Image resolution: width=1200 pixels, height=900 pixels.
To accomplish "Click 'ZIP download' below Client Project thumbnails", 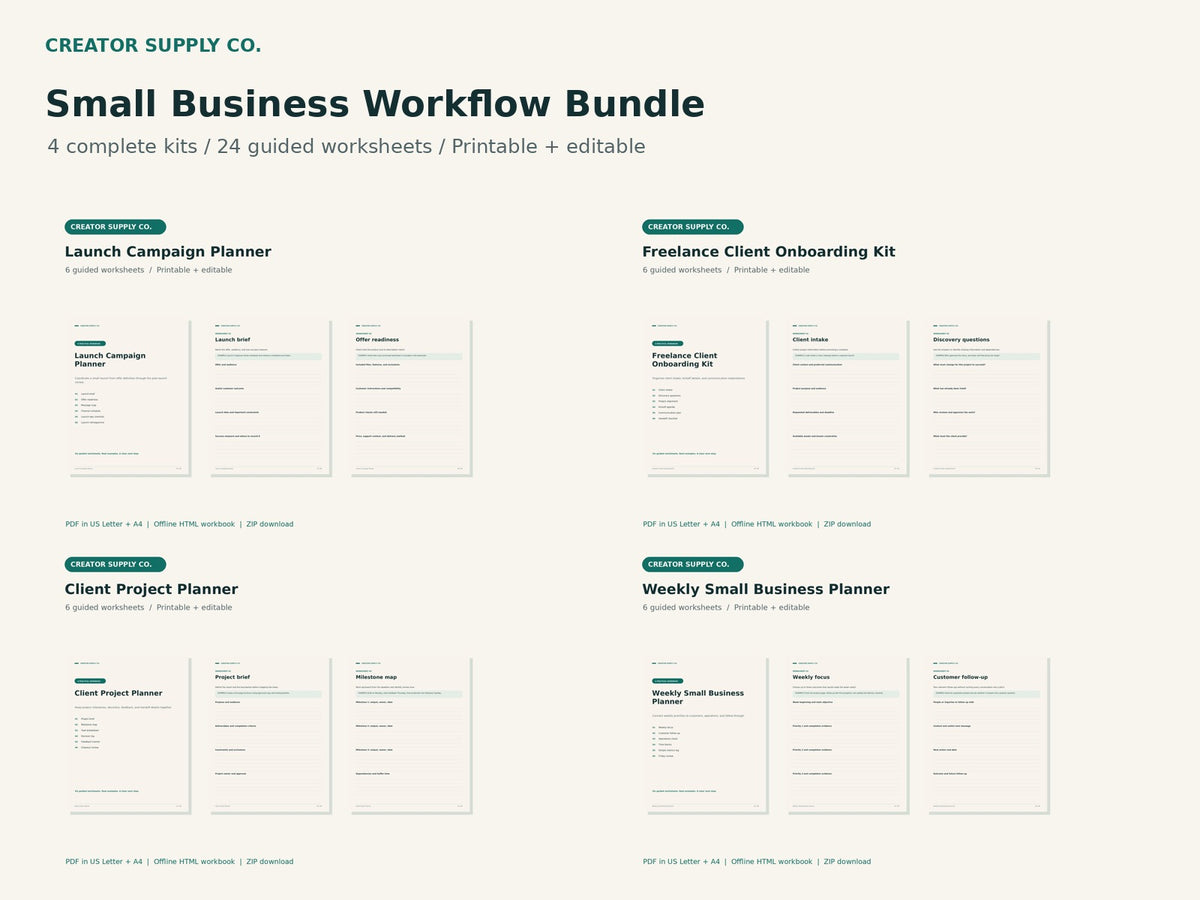I will click(x=270, y=861).
